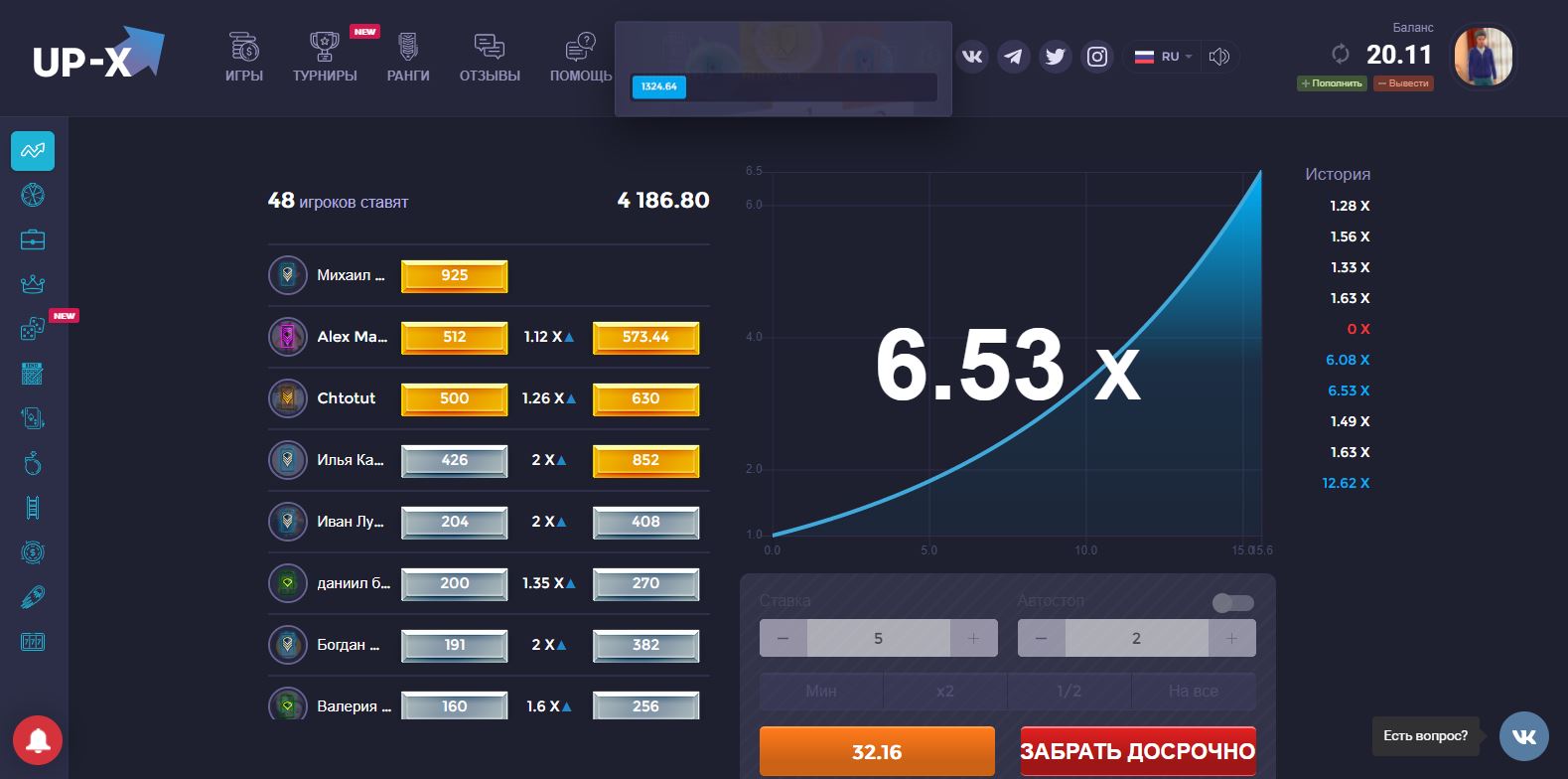Select the crash chart game sidebar icon
Screen dimensions: 1568x779
pos(33,151)
